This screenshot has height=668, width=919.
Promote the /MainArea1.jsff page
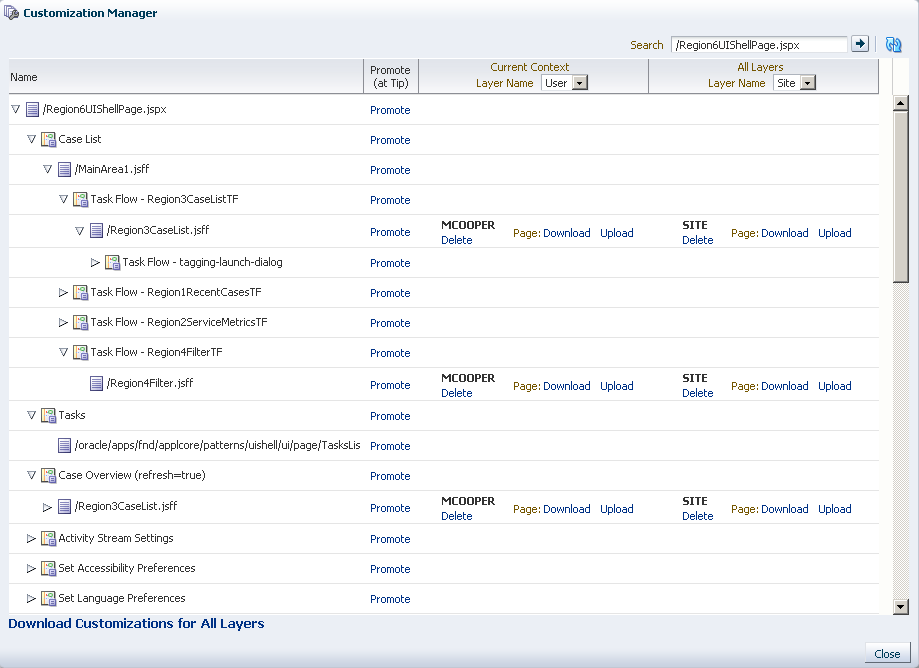pyautogui.click(x=390, y=170)
